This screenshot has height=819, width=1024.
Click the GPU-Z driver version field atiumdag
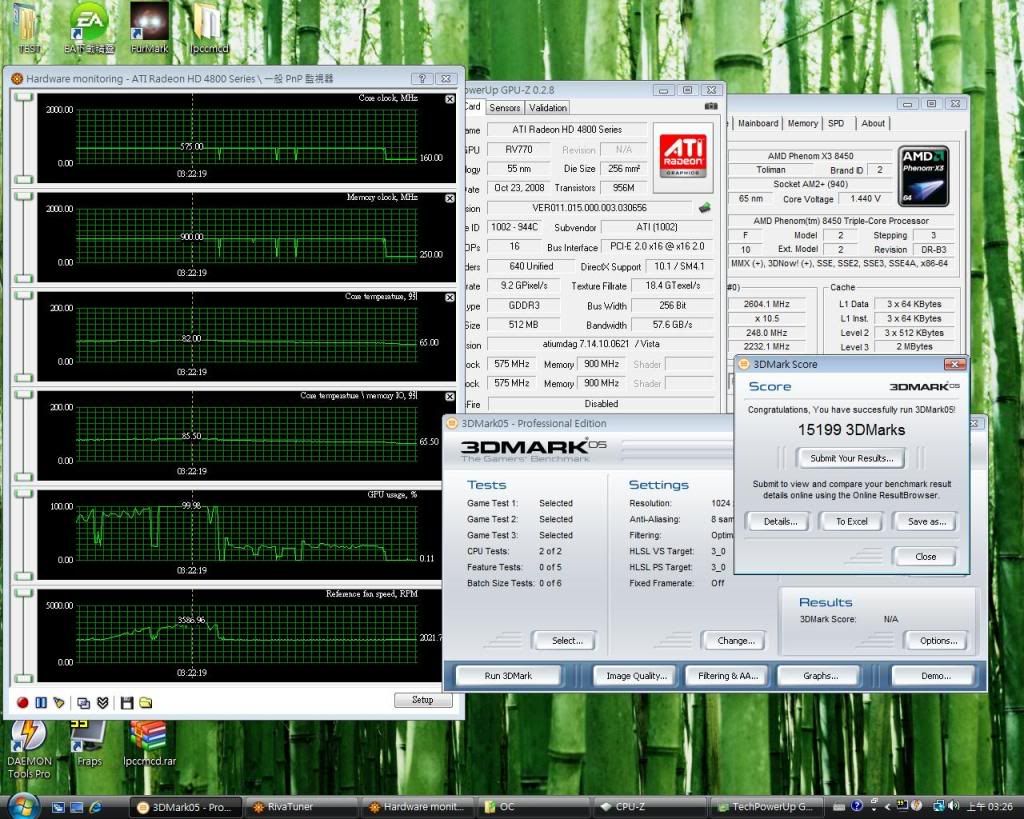pos(601,344)
